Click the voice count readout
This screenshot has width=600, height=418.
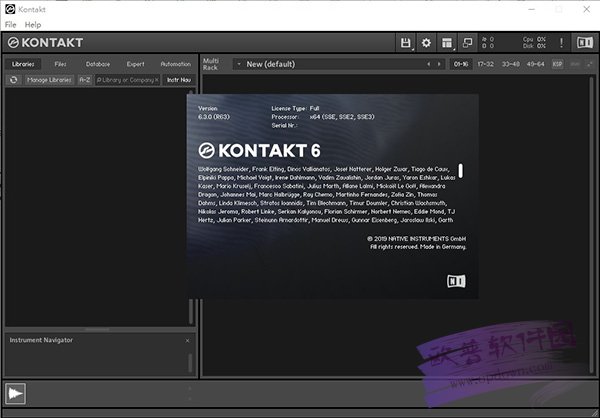coord(488,39)
